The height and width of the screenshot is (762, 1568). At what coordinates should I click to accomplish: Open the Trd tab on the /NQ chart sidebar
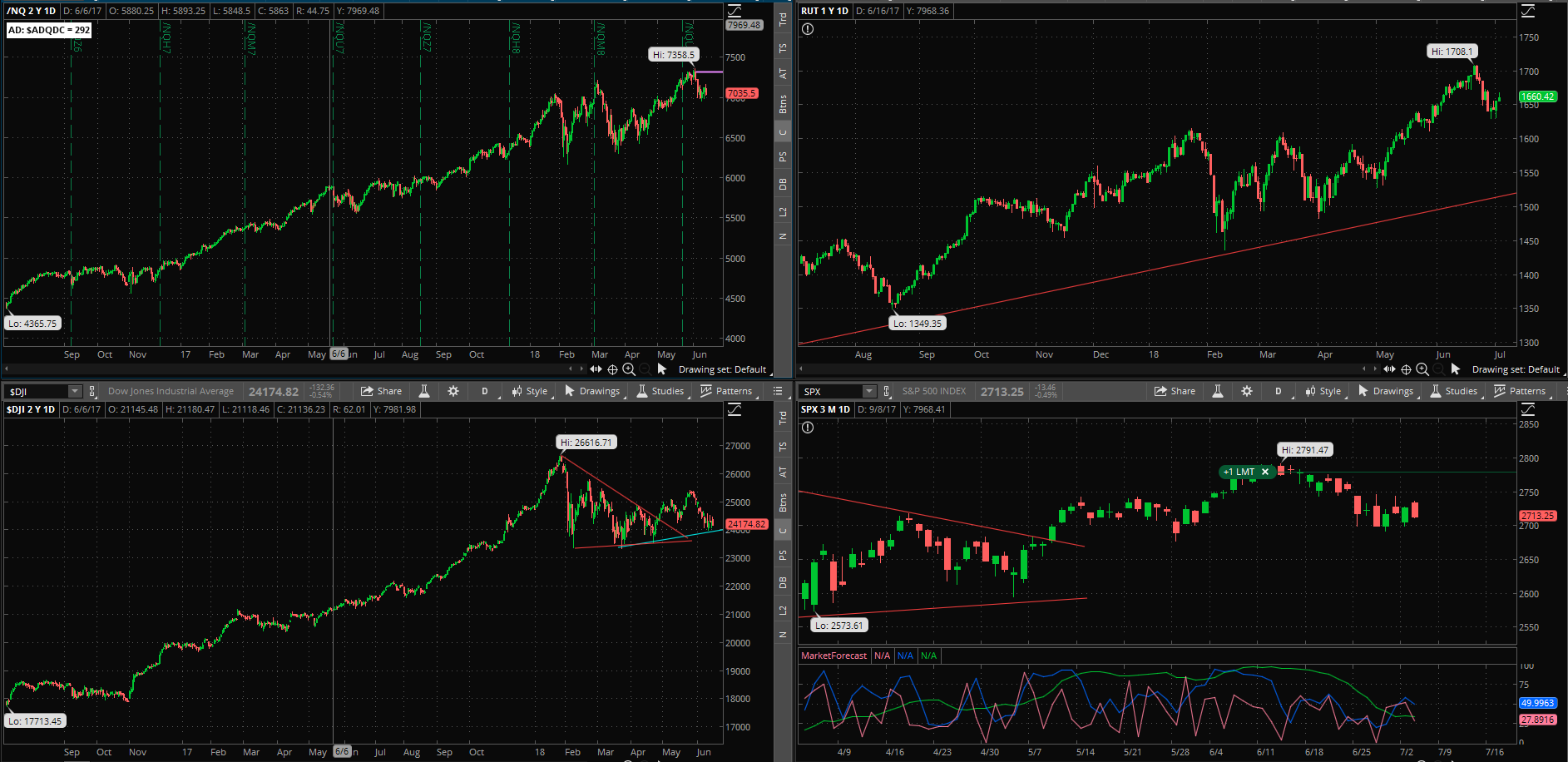pos(783,20)
